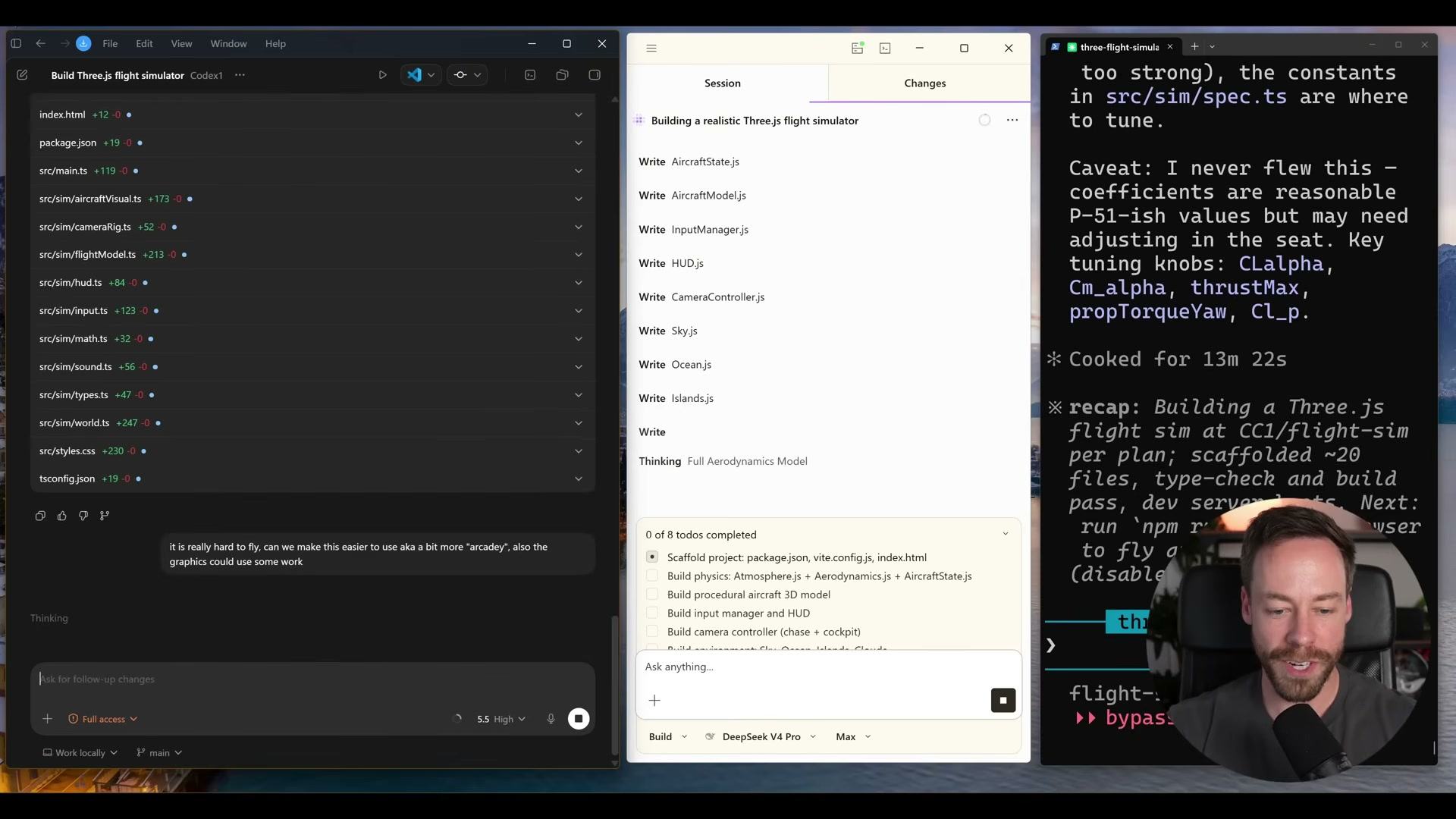Toggle the Scaffold project todo checkbox

(652, 557)
